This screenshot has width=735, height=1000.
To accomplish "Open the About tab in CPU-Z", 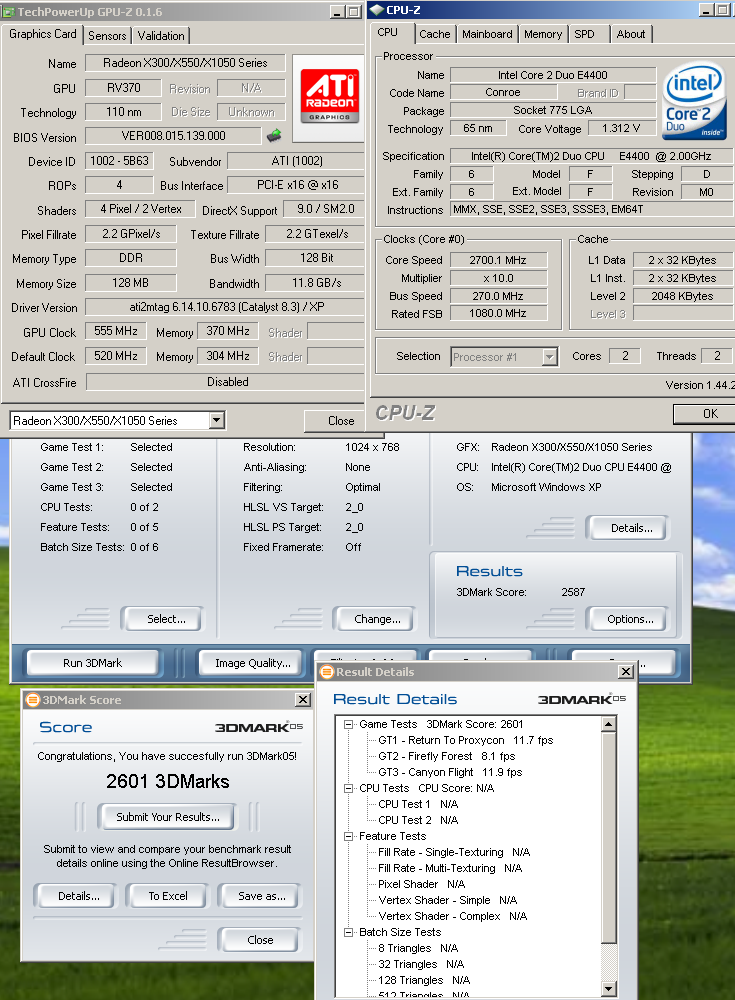I will 630,34.
